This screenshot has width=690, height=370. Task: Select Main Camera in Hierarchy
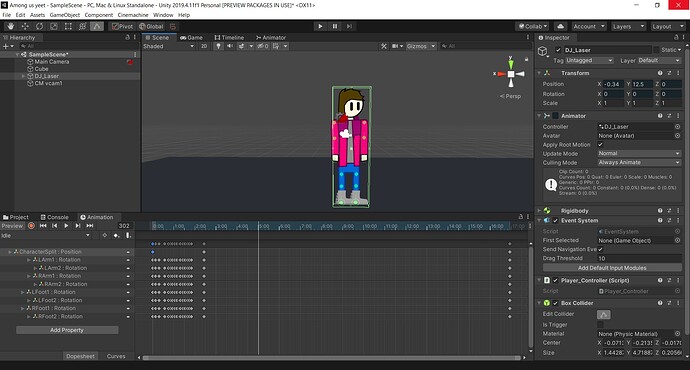click(51, 62)
